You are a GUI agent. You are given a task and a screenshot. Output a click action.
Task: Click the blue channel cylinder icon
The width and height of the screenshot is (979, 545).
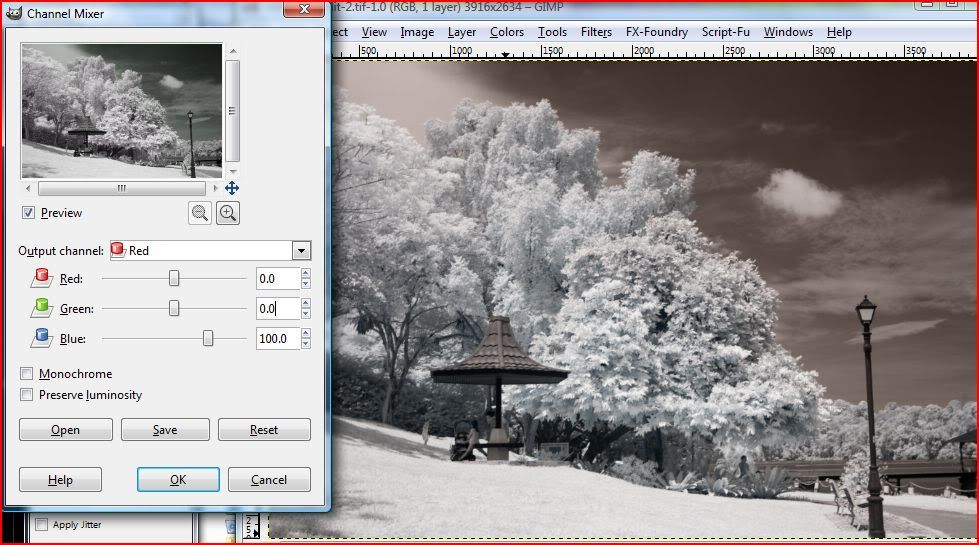(42, 338)
